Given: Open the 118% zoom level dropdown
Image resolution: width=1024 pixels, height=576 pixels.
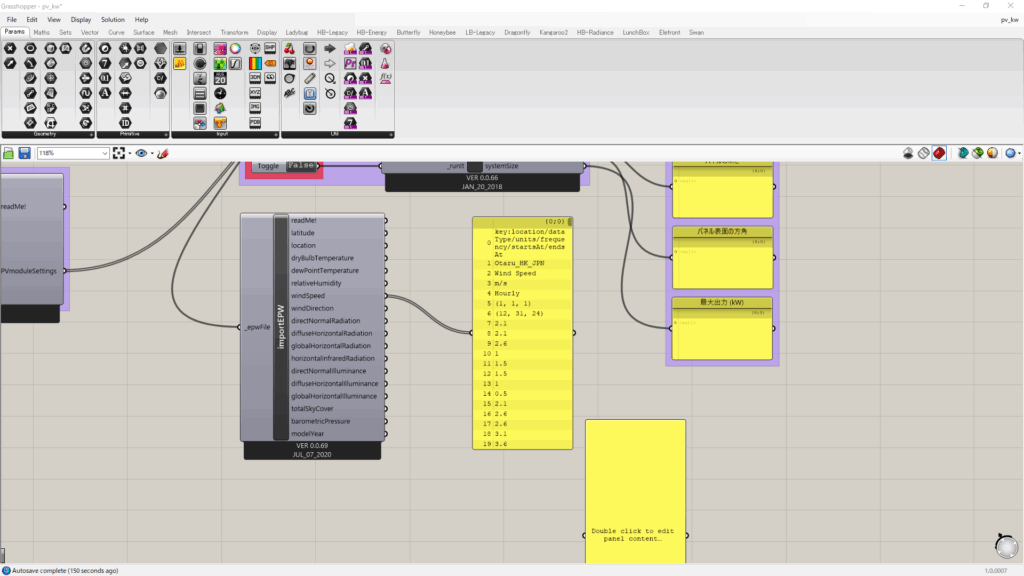Looking at the screenshot, I should [105, 153].
